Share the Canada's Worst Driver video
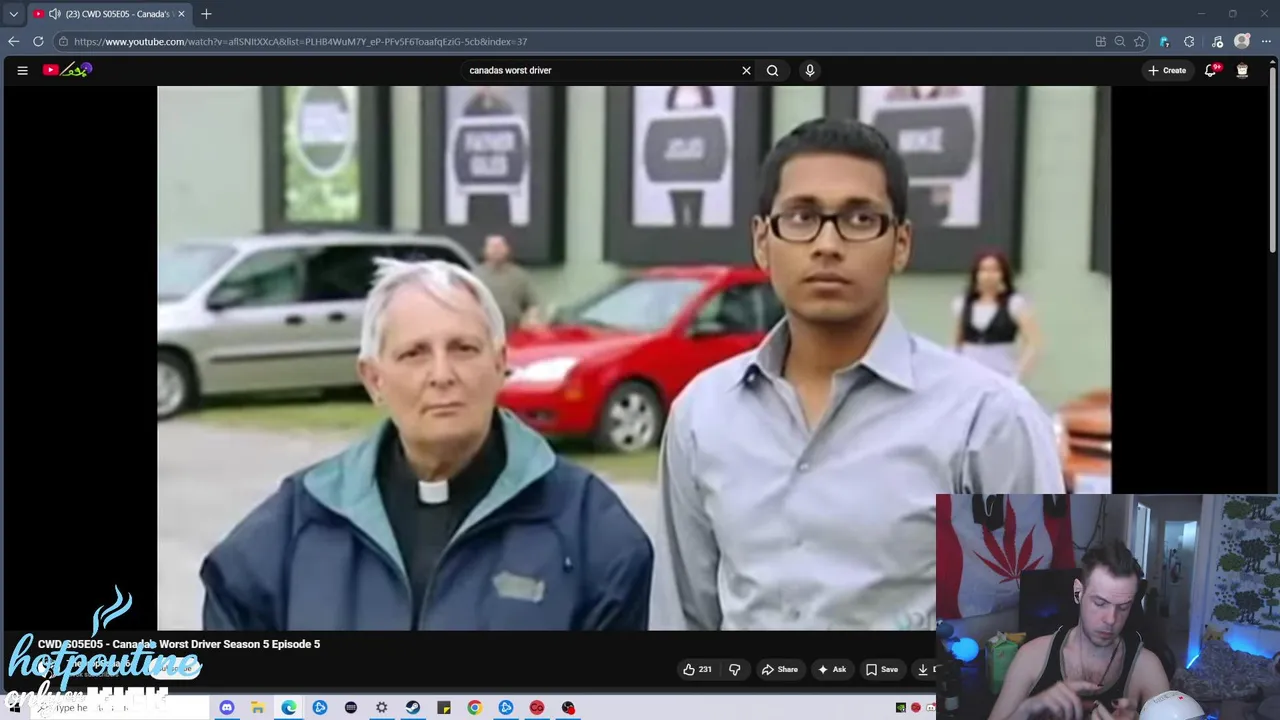The height and width of the screenshot is (720, 1280). (779, 669)
